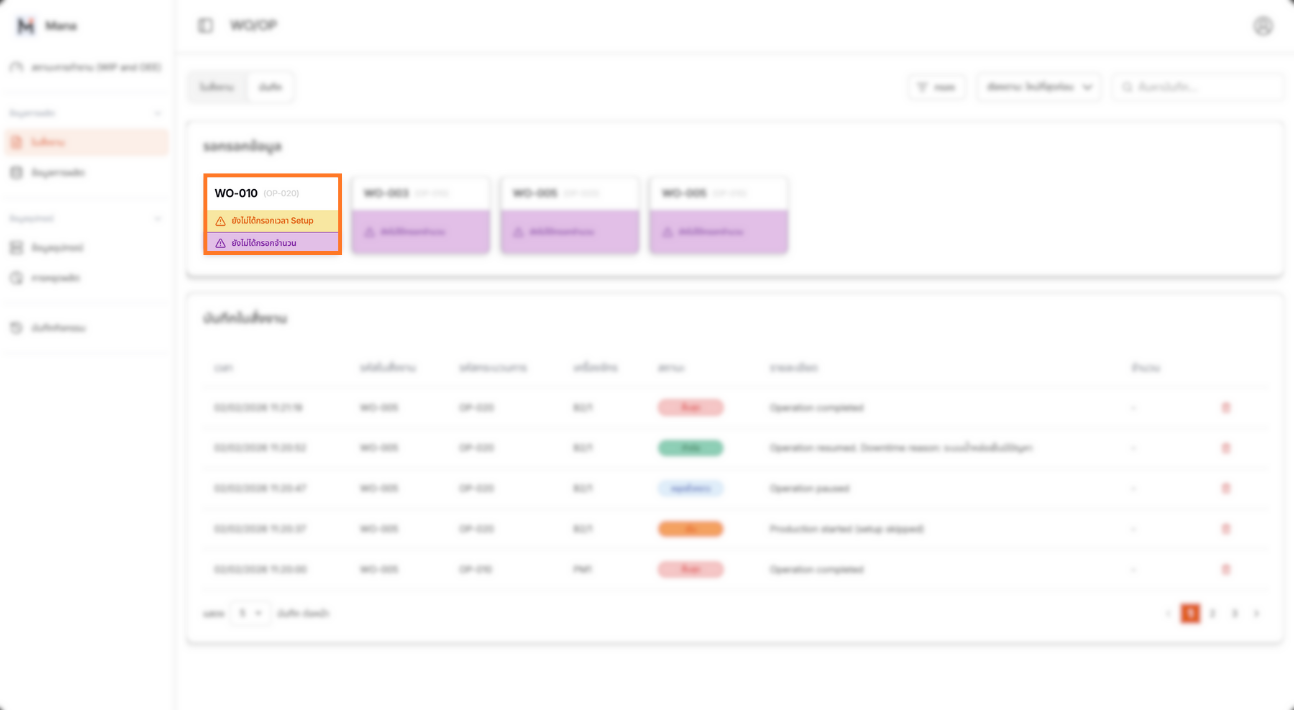Click the funnel filter button
Viewport: 1294px width, 710px height.
click(x=936, y=88)
